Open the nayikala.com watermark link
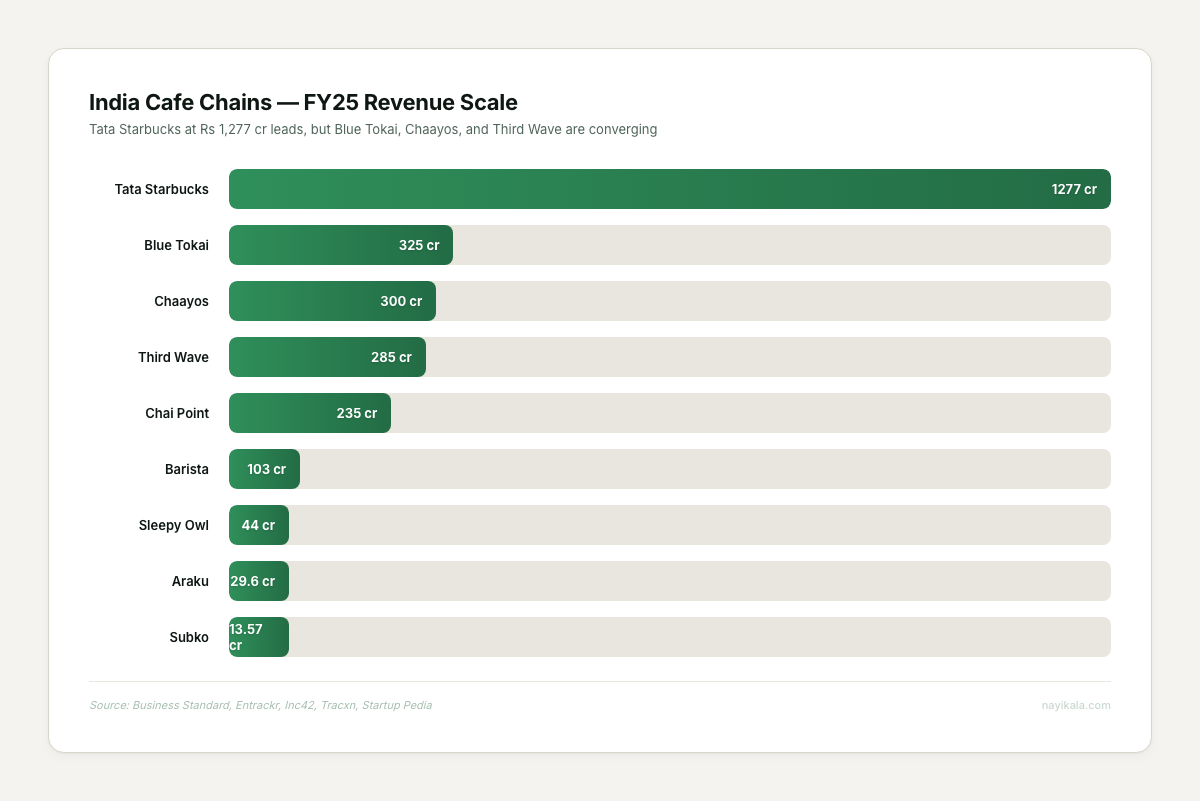Image resolution: width=1200 pixels, height=801 pixels. coord(1076,705)
